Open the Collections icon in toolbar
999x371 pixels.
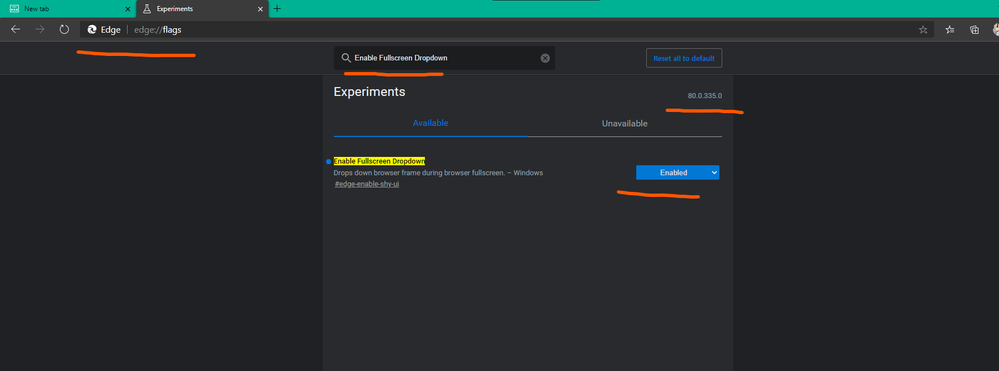[974, 29]
